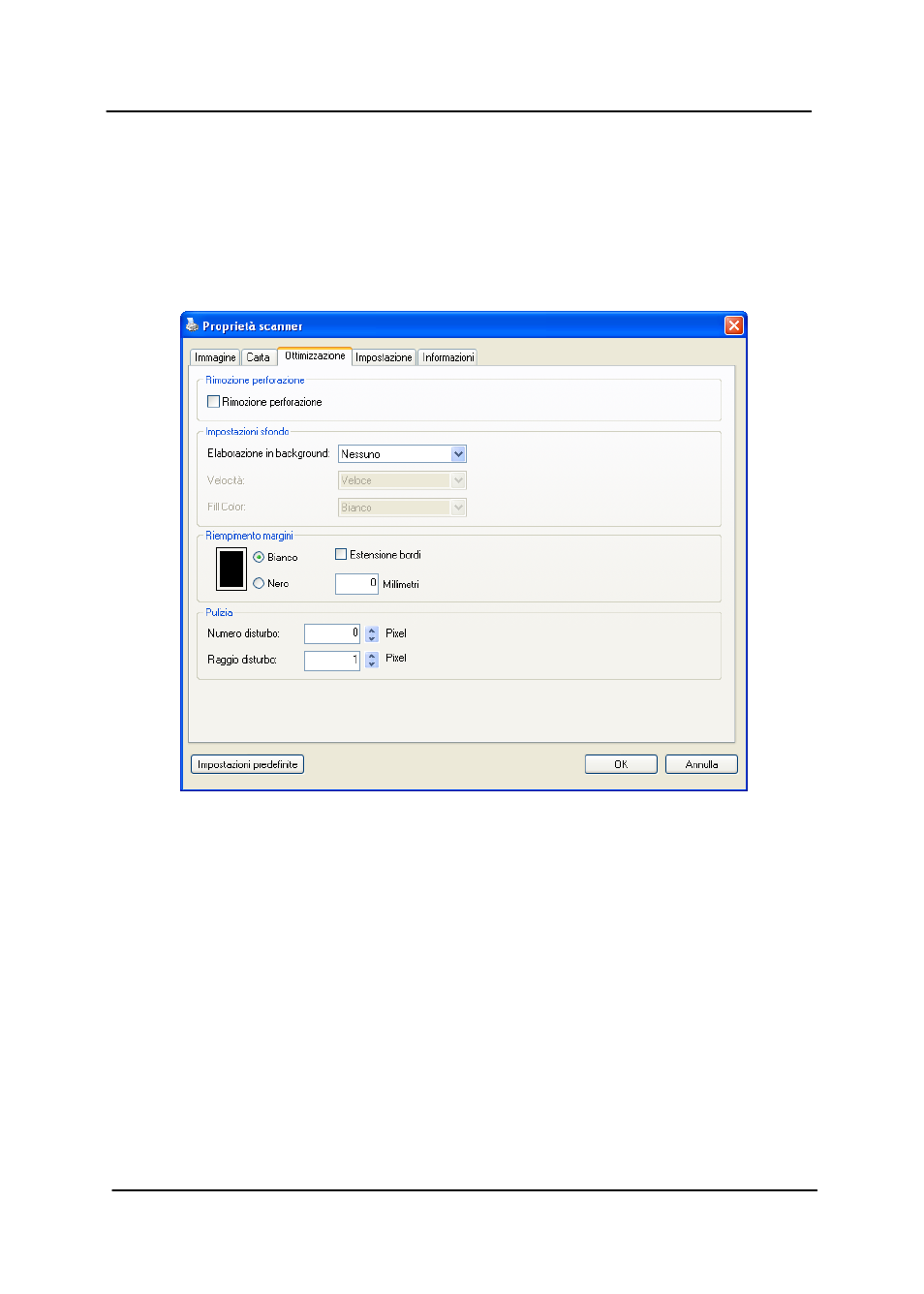Screen dimensions: 924x1294
Task: Open the Elaborazione in background dropdown
Action: point(402,454)
